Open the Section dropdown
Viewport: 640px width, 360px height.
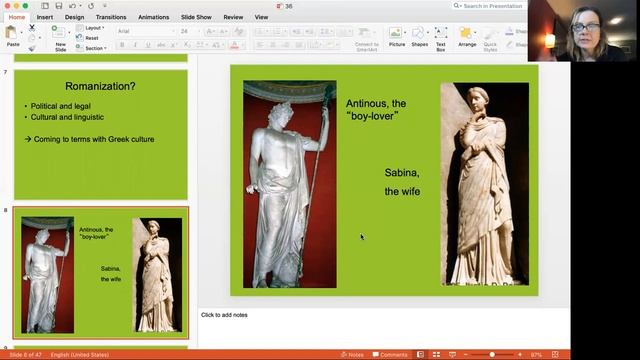[91, 48]
